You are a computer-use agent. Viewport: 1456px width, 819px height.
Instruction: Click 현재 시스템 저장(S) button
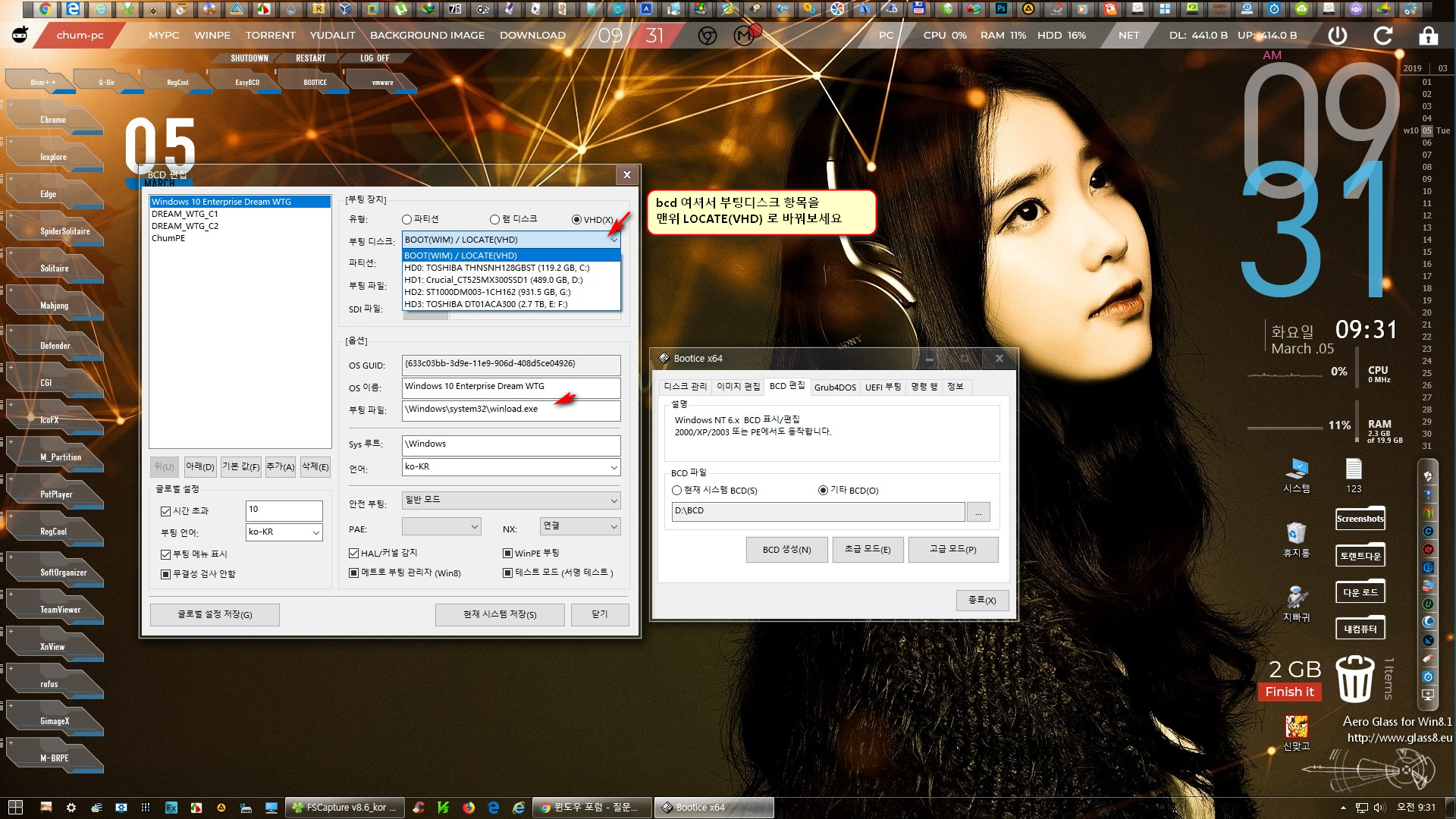(x=500, y=614)
